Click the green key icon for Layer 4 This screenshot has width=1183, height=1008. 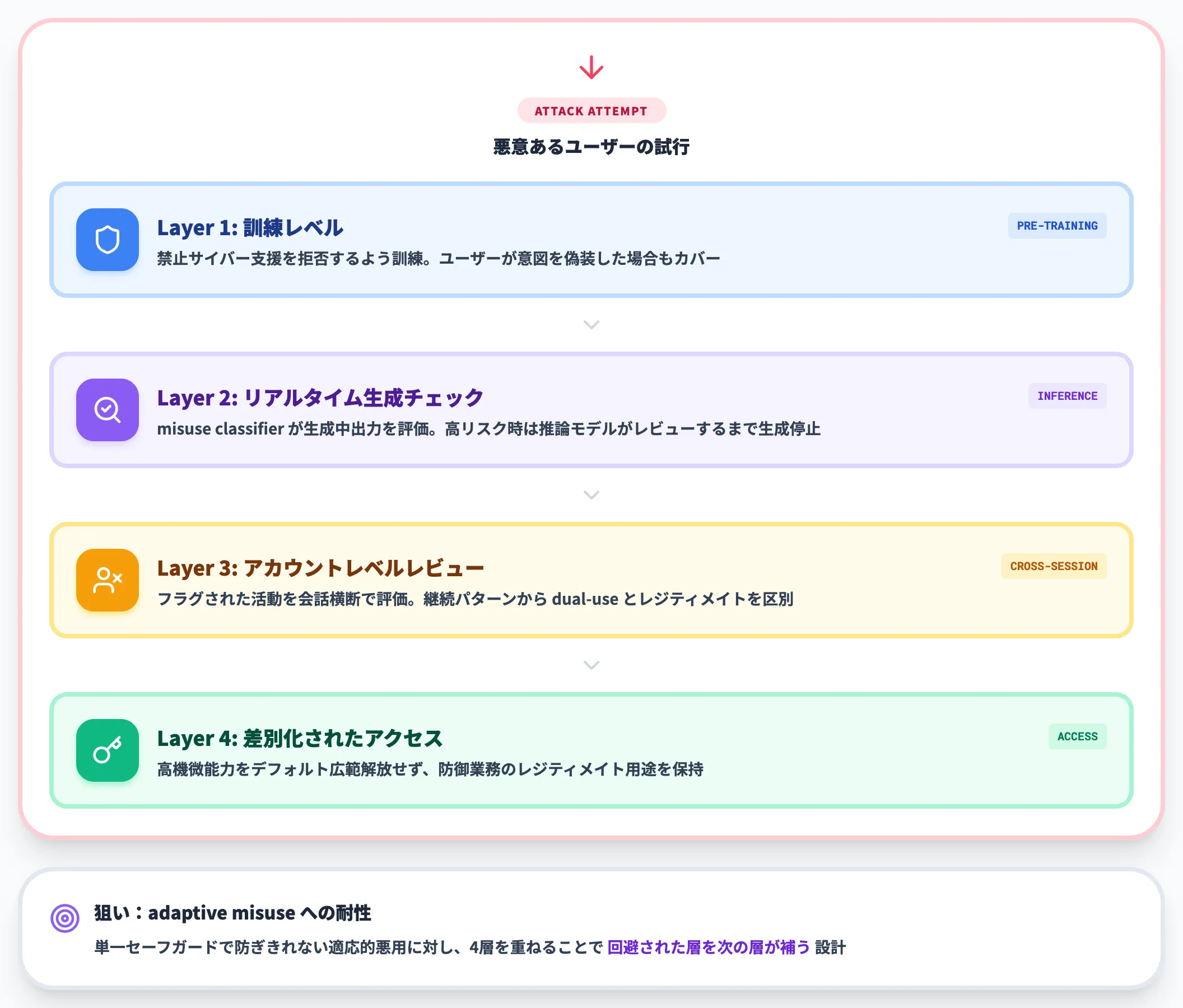click(x=108, y=750)
